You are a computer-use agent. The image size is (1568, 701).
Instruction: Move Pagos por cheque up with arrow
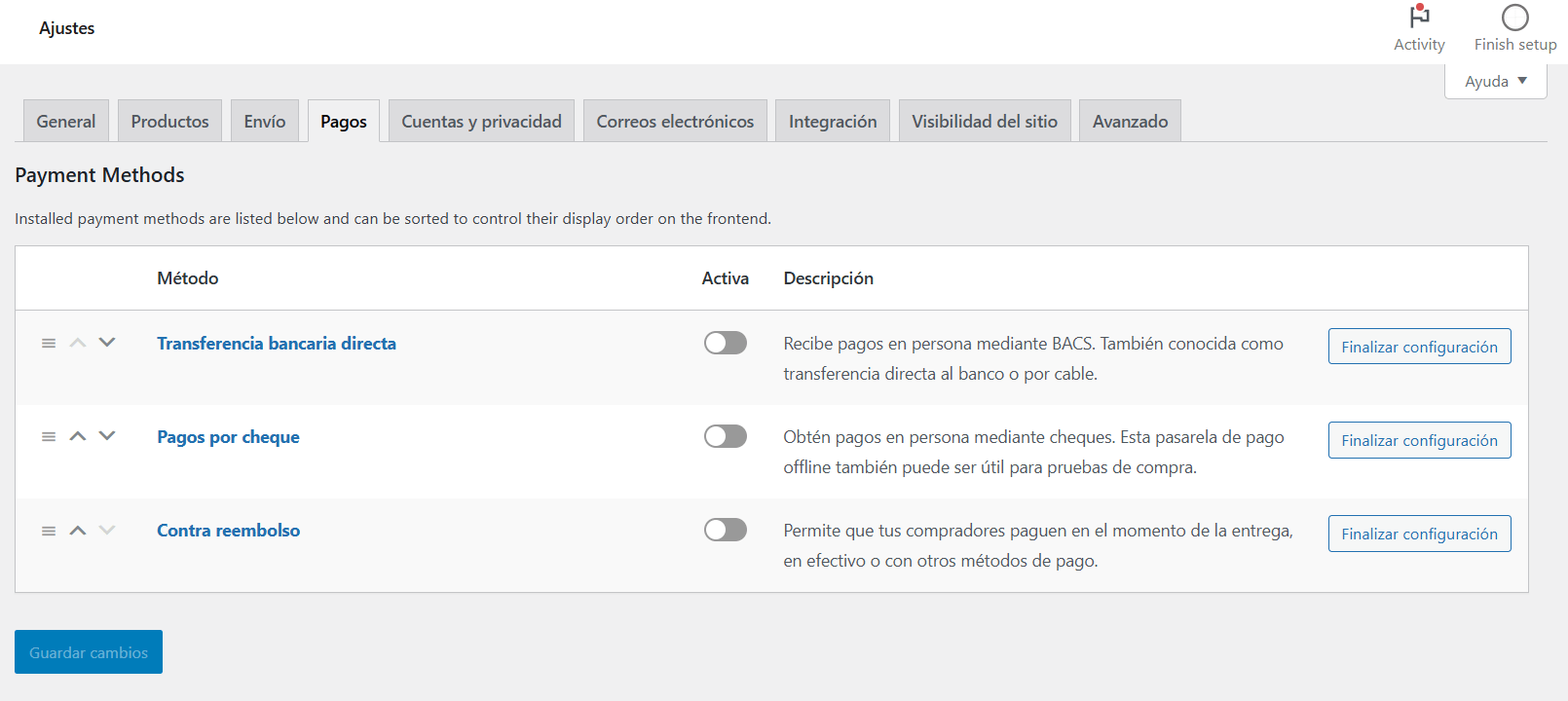click(78, 436)
